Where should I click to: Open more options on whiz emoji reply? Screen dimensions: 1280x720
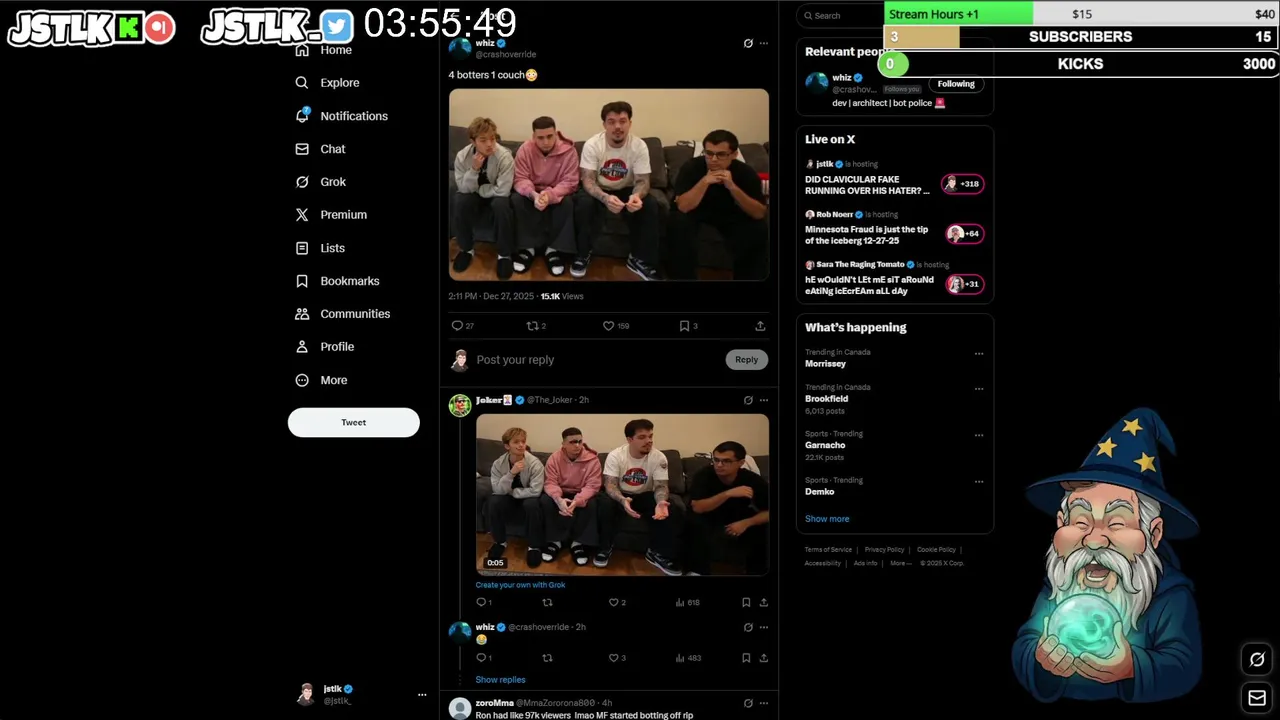pos(764,627)
